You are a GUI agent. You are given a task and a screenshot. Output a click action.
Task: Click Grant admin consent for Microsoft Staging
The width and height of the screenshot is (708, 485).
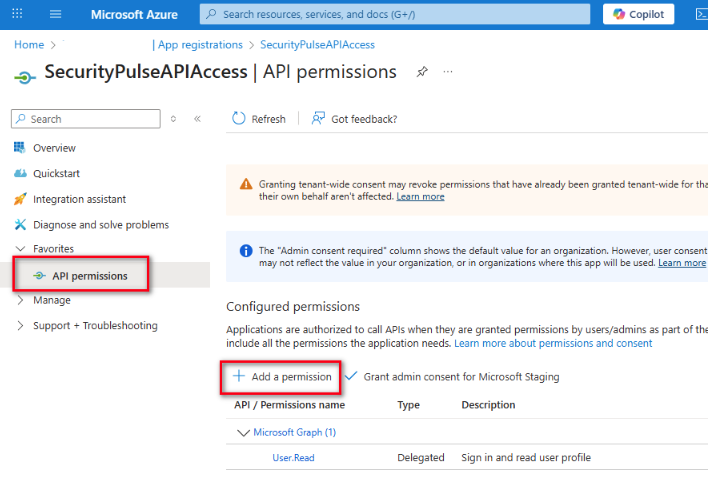tap(452, 377)
